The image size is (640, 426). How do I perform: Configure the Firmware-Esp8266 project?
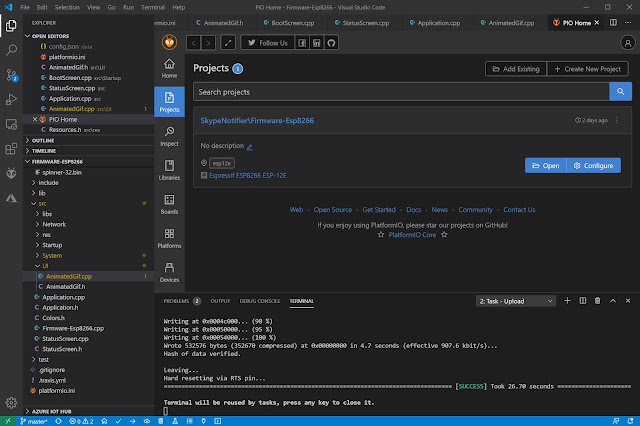click(594, 166)
